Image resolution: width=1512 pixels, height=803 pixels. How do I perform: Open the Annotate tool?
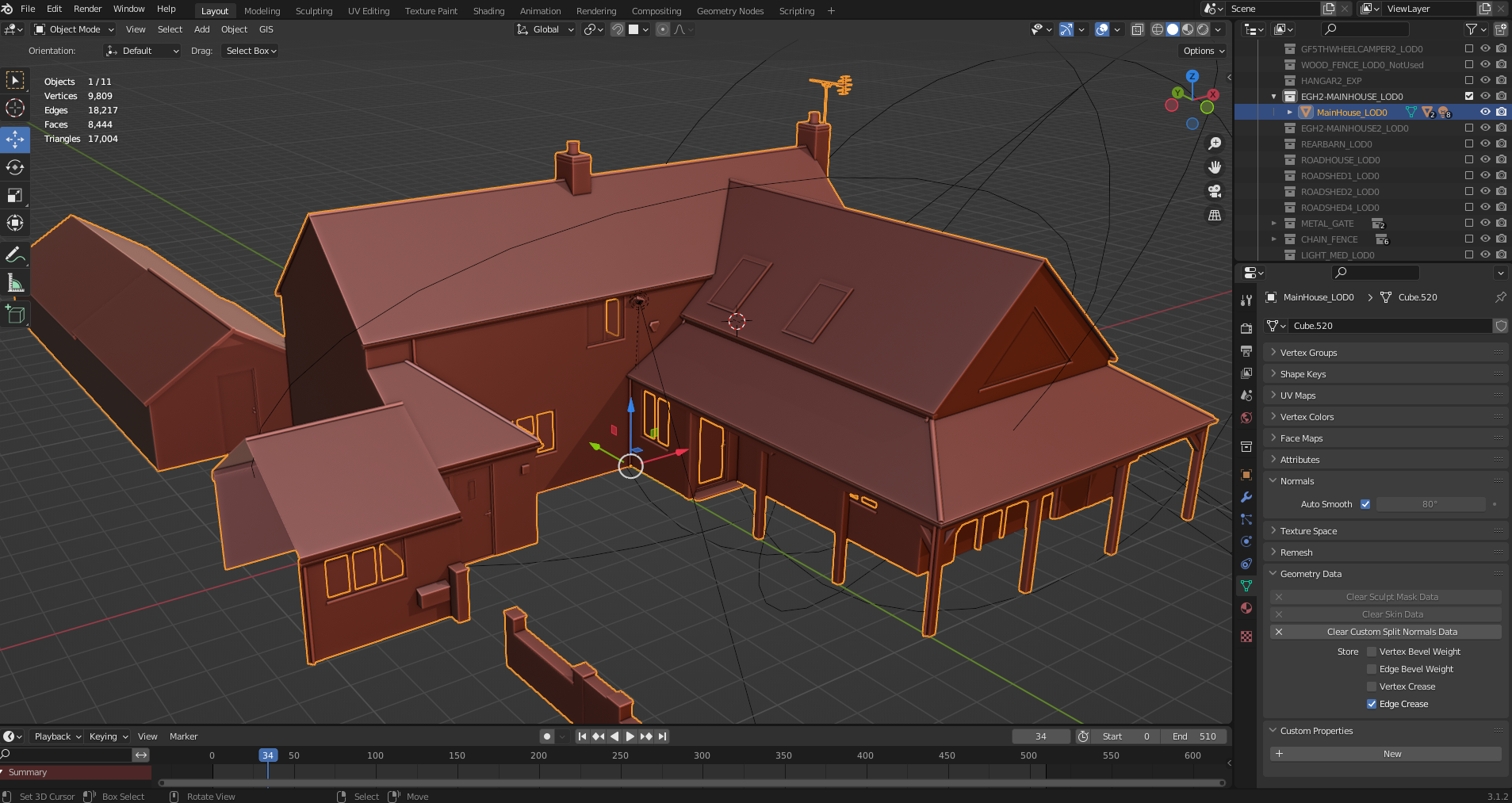click(15, 254)
